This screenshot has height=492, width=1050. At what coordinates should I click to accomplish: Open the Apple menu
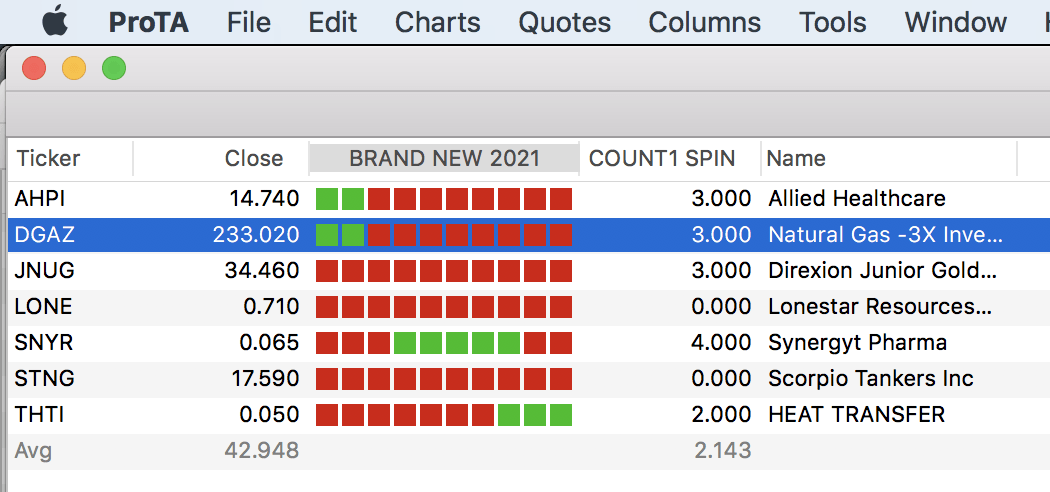click(55, 23)
